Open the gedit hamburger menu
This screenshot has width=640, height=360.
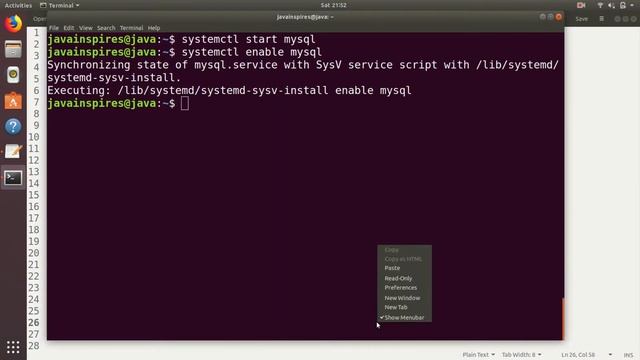click(602, 19)
